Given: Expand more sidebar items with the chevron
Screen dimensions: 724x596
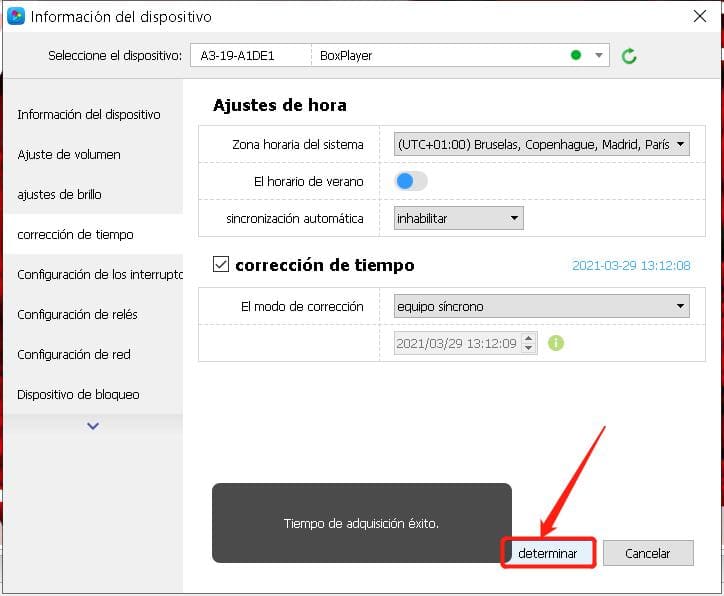Looking at the screenshot, I should [93, 426].
